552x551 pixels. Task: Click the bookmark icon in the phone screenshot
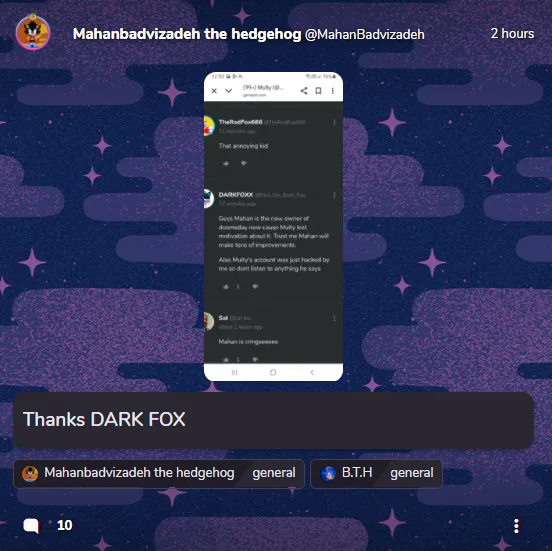(318, 91)
